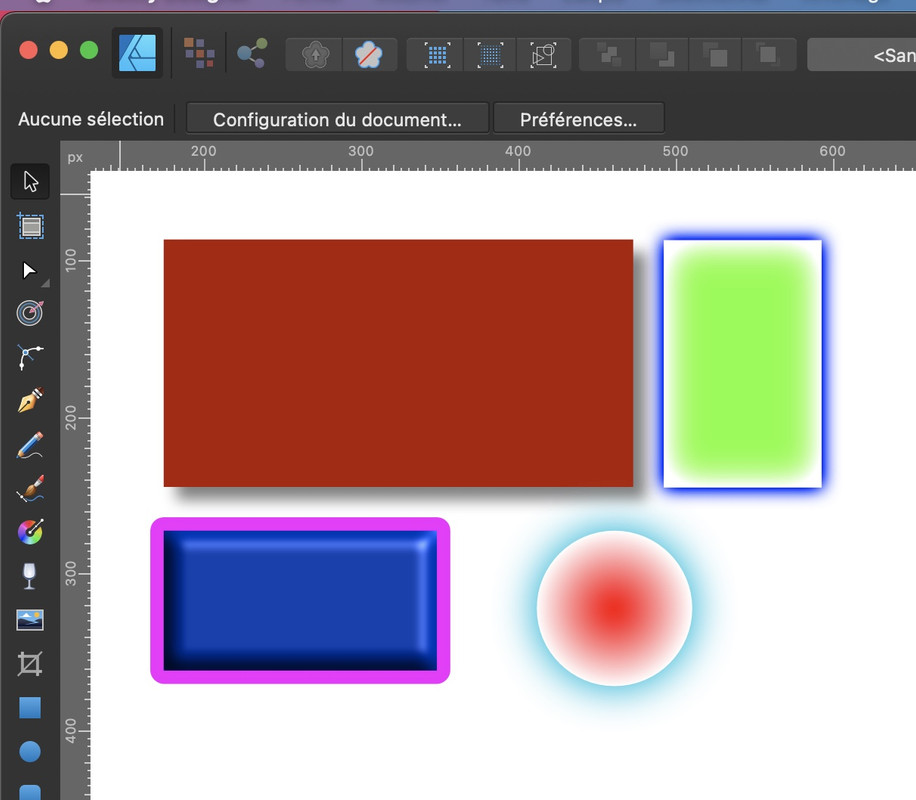
Task: Select the Artboard tool
Action: tap(30, 226)
